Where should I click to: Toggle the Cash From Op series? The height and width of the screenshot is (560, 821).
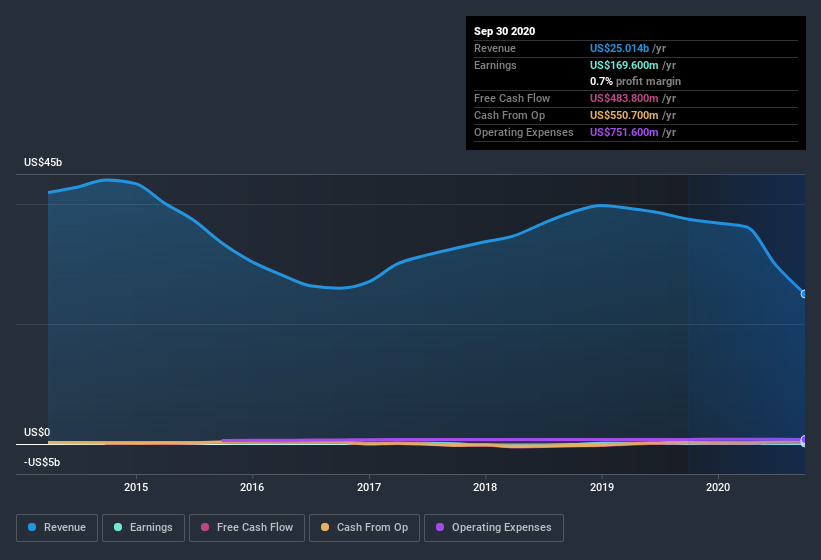[364, 528]
